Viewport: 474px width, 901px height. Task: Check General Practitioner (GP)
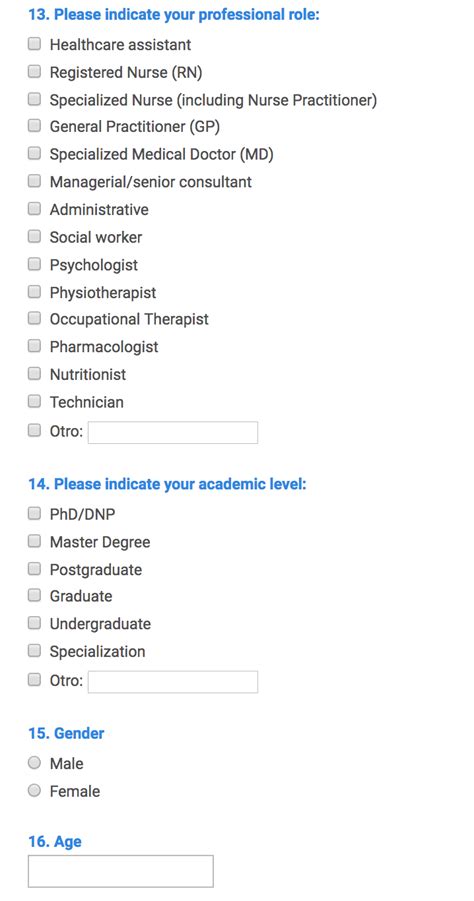34,125
